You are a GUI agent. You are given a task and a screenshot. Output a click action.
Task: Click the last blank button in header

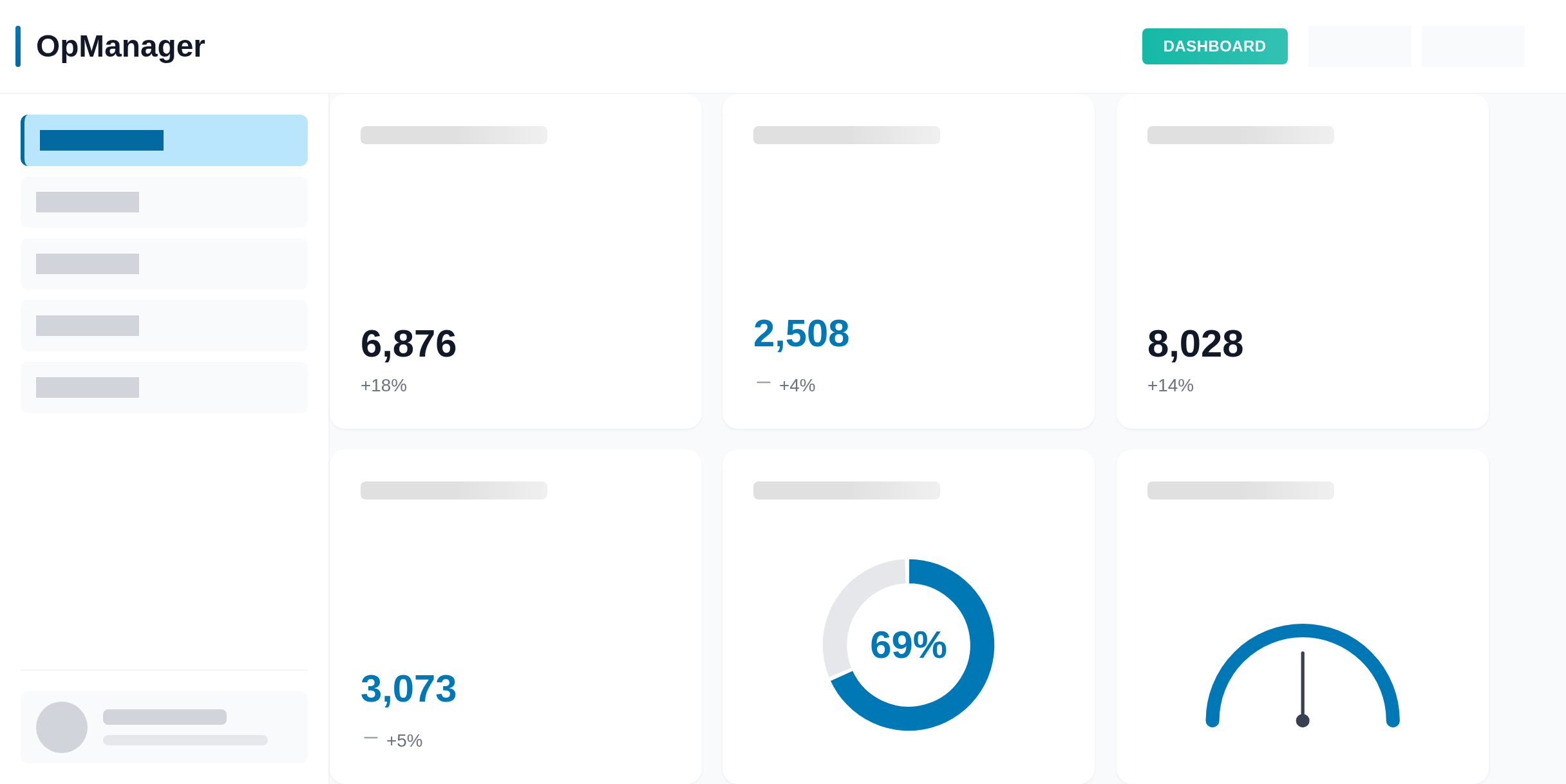pos(1473,46)
